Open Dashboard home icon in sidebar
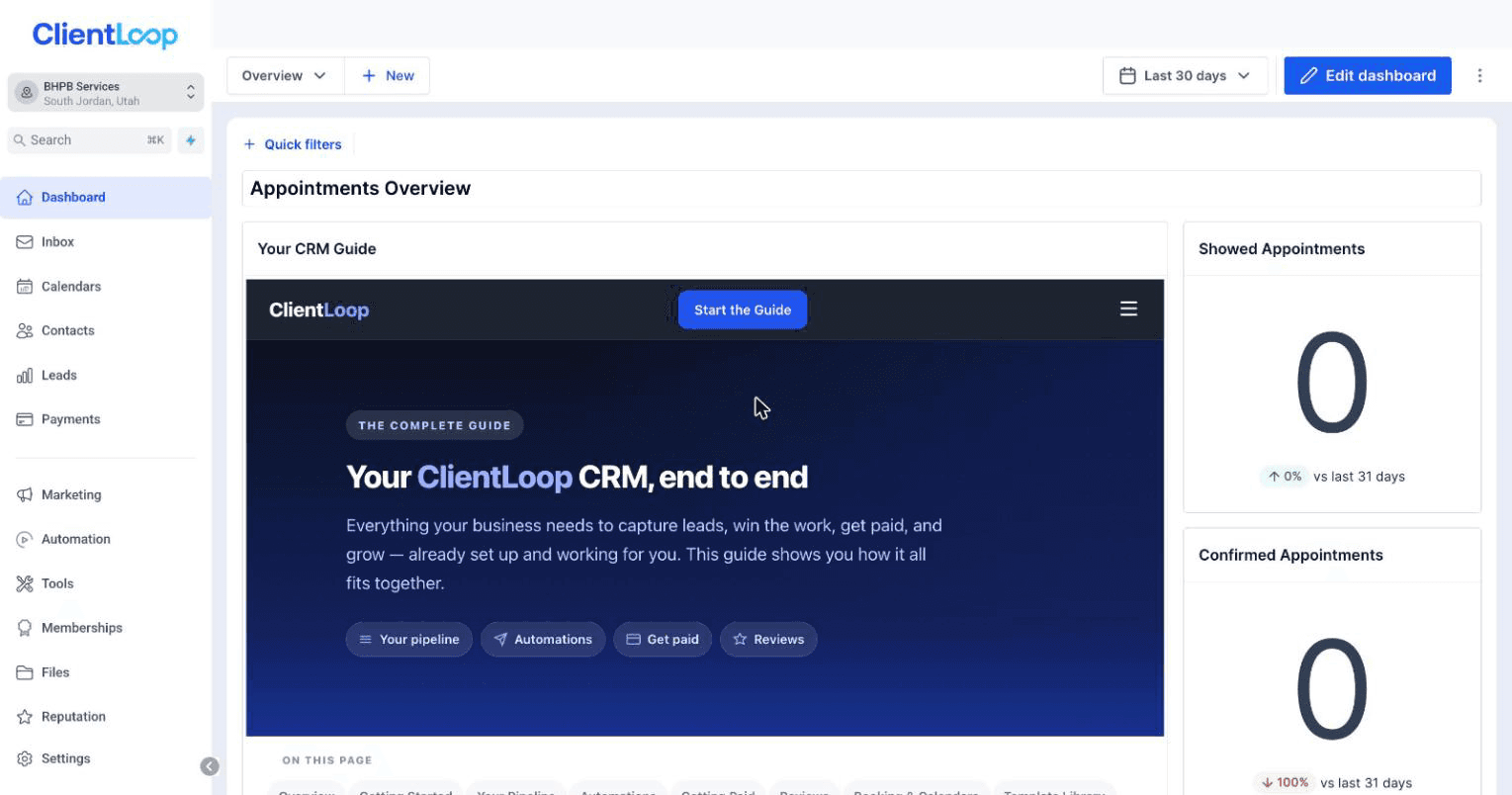 point(25,198)
